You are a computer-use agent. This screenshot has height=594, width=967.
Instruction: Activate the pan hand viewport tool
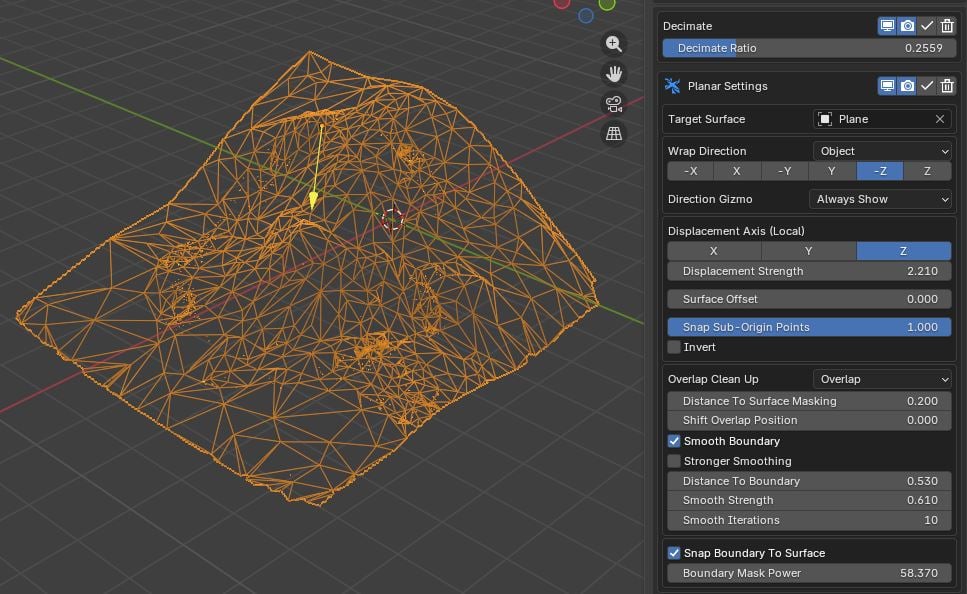pyautogui.click(x=613, y=73)
